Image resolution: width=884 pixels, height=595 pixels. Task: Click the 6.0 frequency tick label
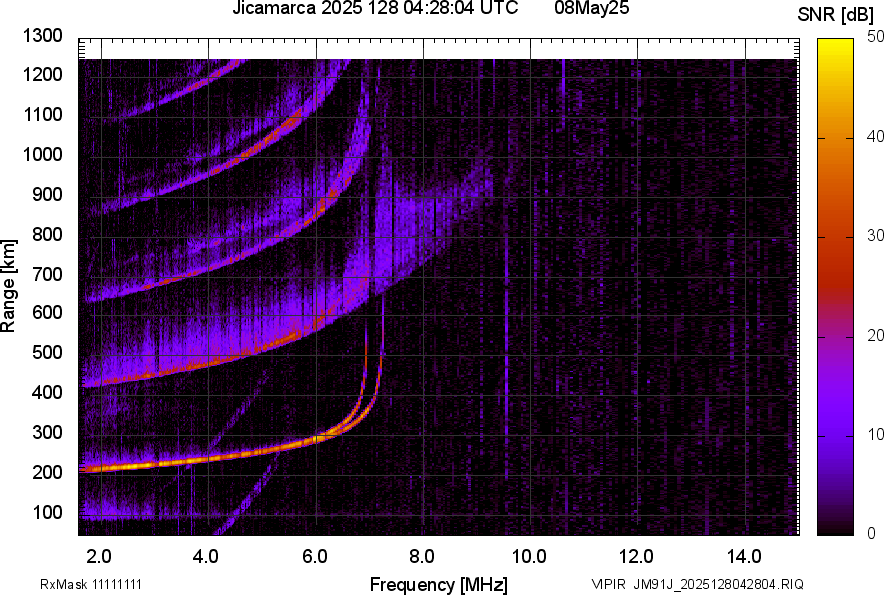tap(314, 557)
